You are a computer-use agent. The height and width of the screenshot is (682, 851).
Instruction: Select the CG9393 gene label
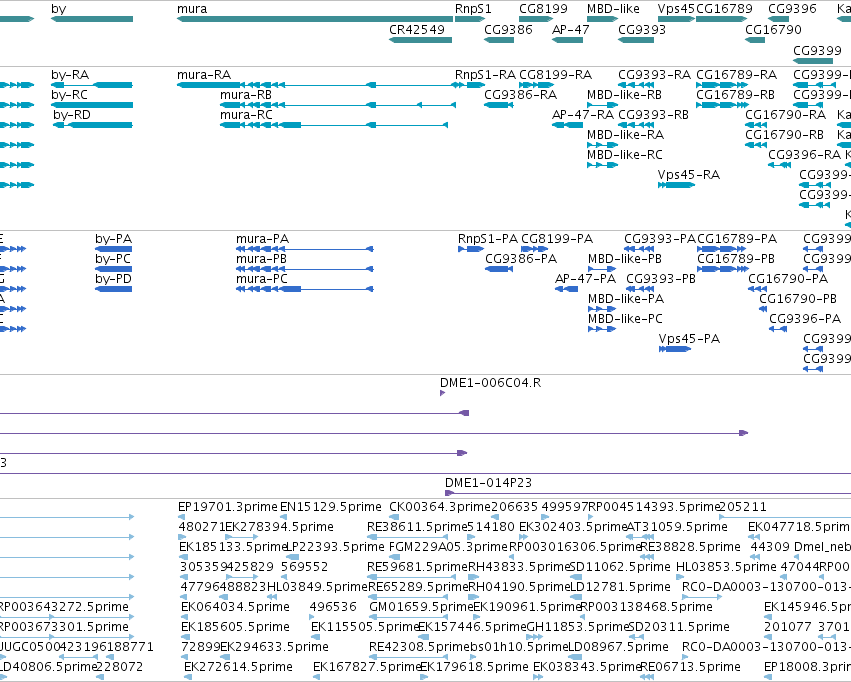(x=642, y=29)
